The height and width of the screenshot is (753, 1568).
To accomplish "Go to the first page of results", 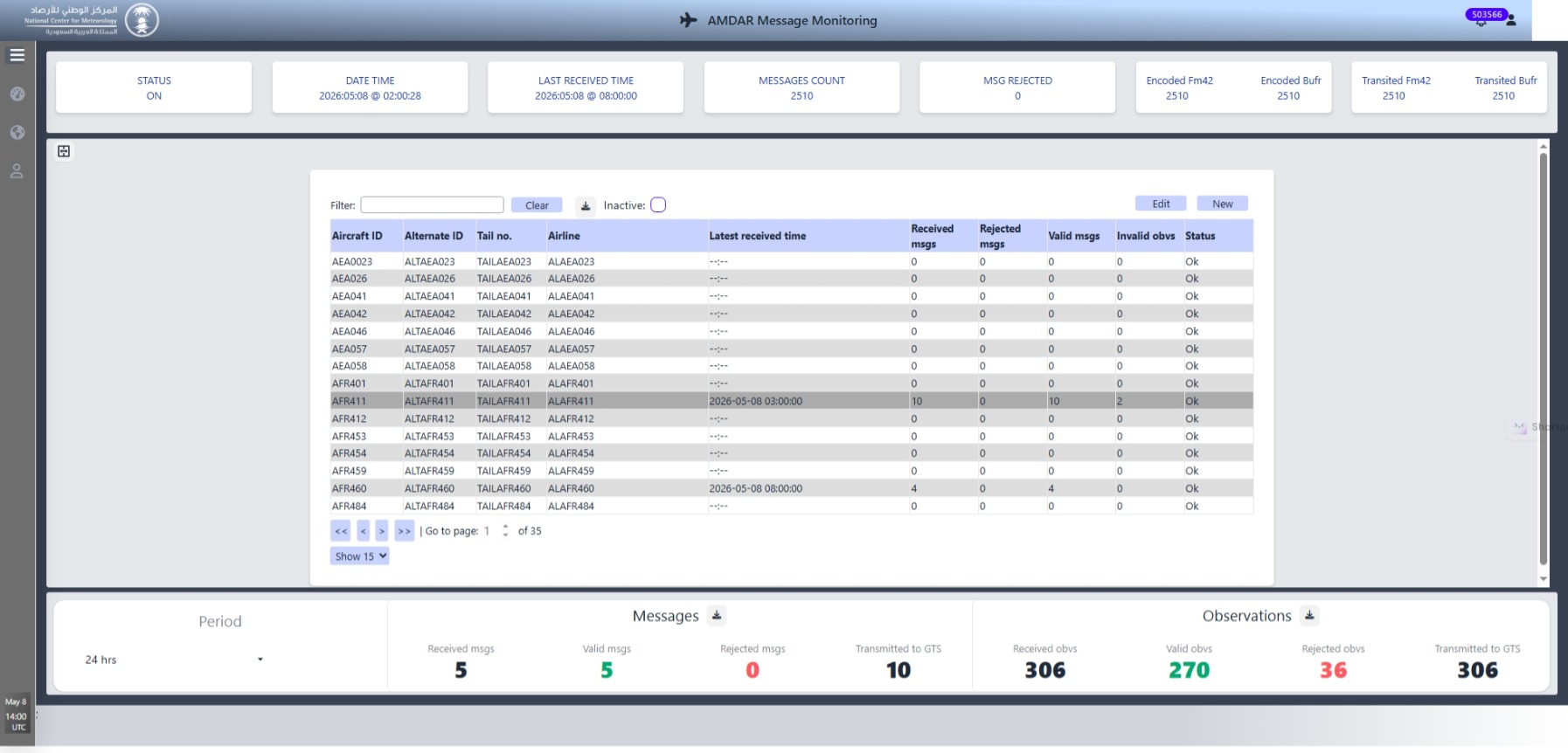I will point(341,530).
